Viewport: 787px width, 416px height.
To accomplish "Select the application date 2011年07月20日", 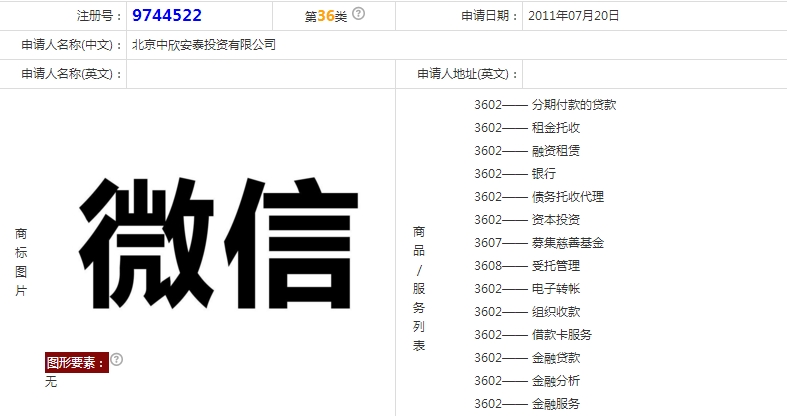I will point(573,16).
